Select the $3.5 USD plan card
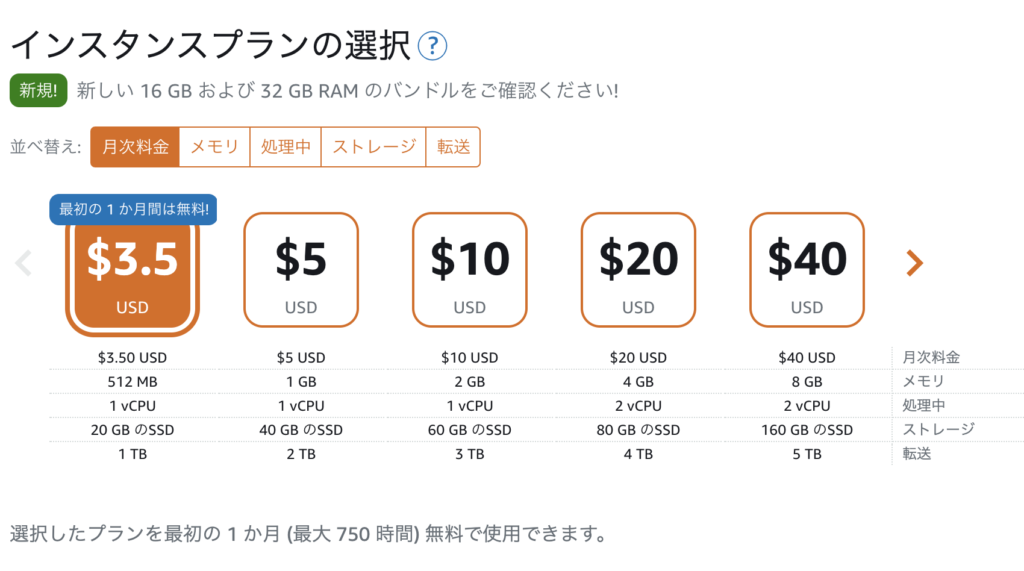 [x=133, y=276]
